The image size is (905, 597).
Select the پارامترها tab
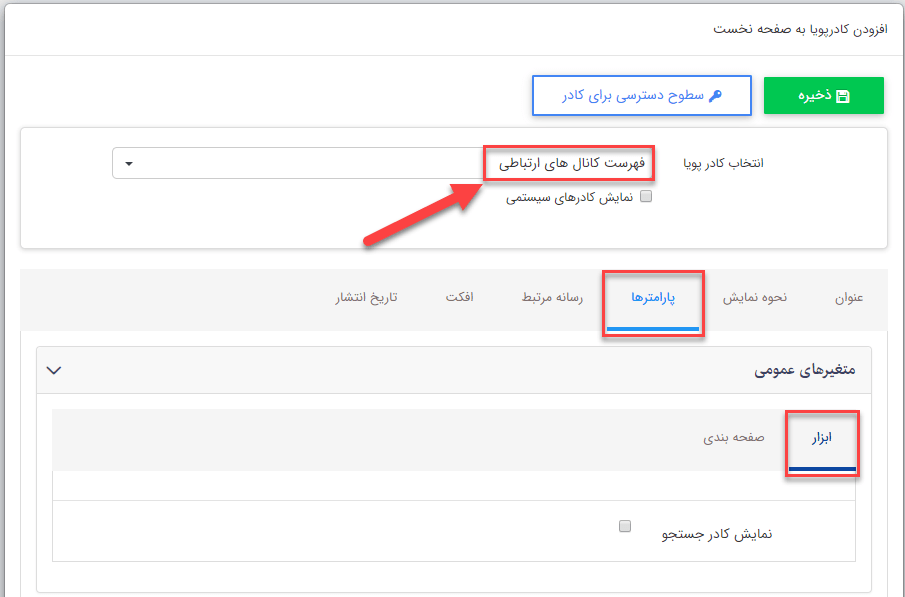653,298
